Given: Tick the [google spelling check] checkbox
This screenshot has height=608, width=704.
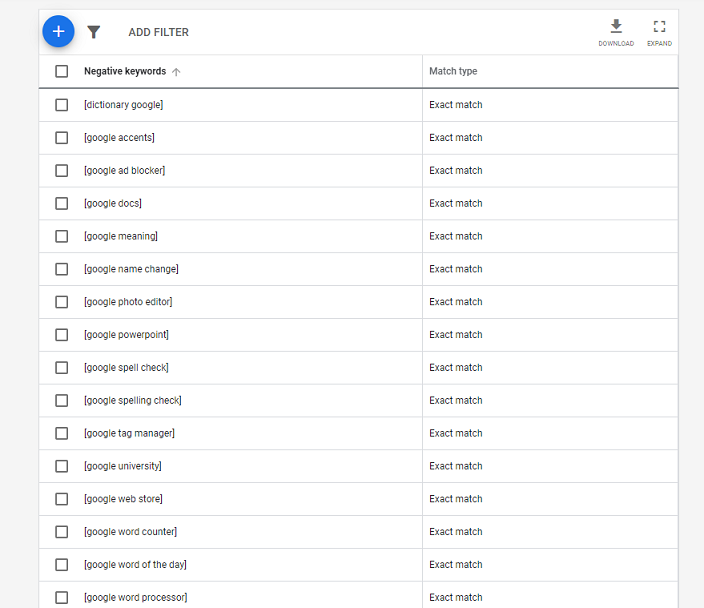Looking at the screenshot, I should (x=62, y=401).
